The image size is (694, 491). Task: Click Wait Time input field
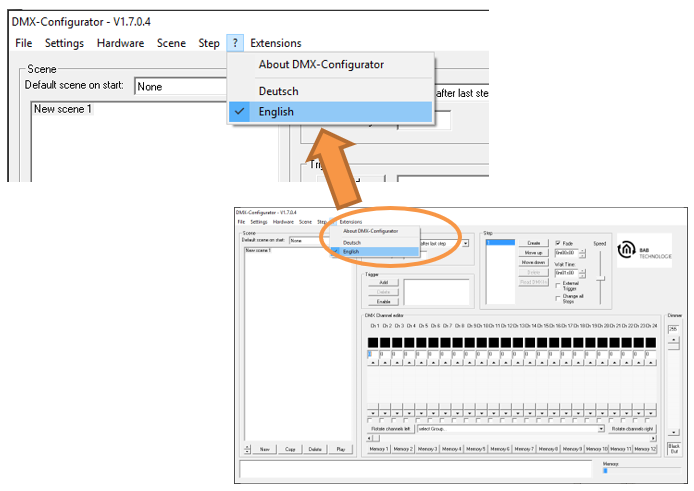point(567,273)
